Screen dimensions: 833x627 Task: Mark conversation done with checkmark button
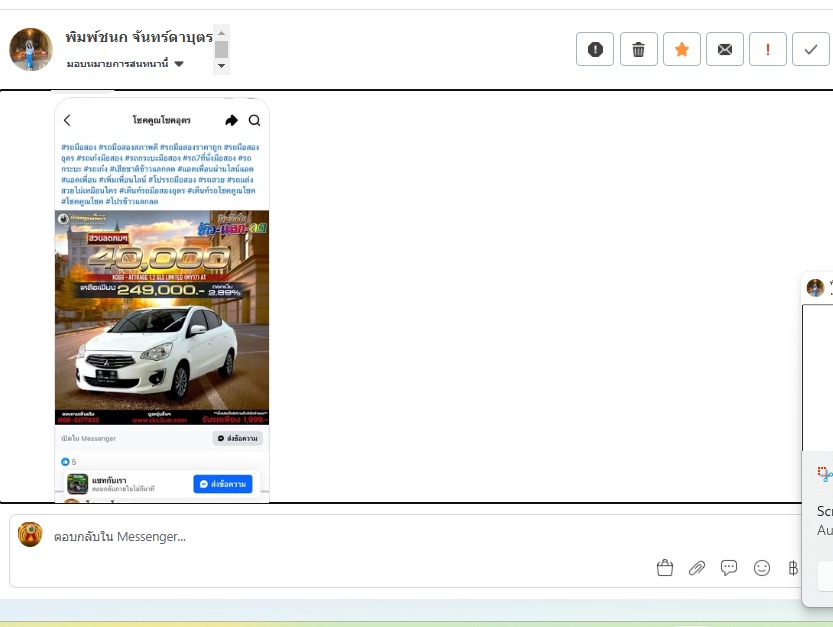coord(811,49)
